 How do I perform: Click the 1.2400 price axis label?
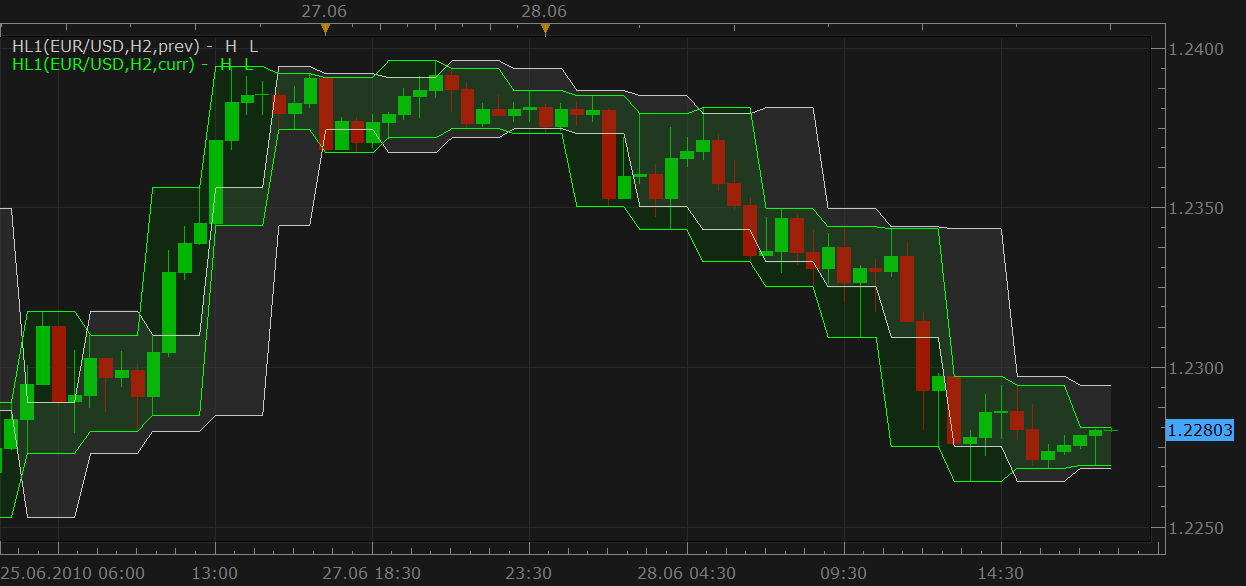coord(1196,48)
